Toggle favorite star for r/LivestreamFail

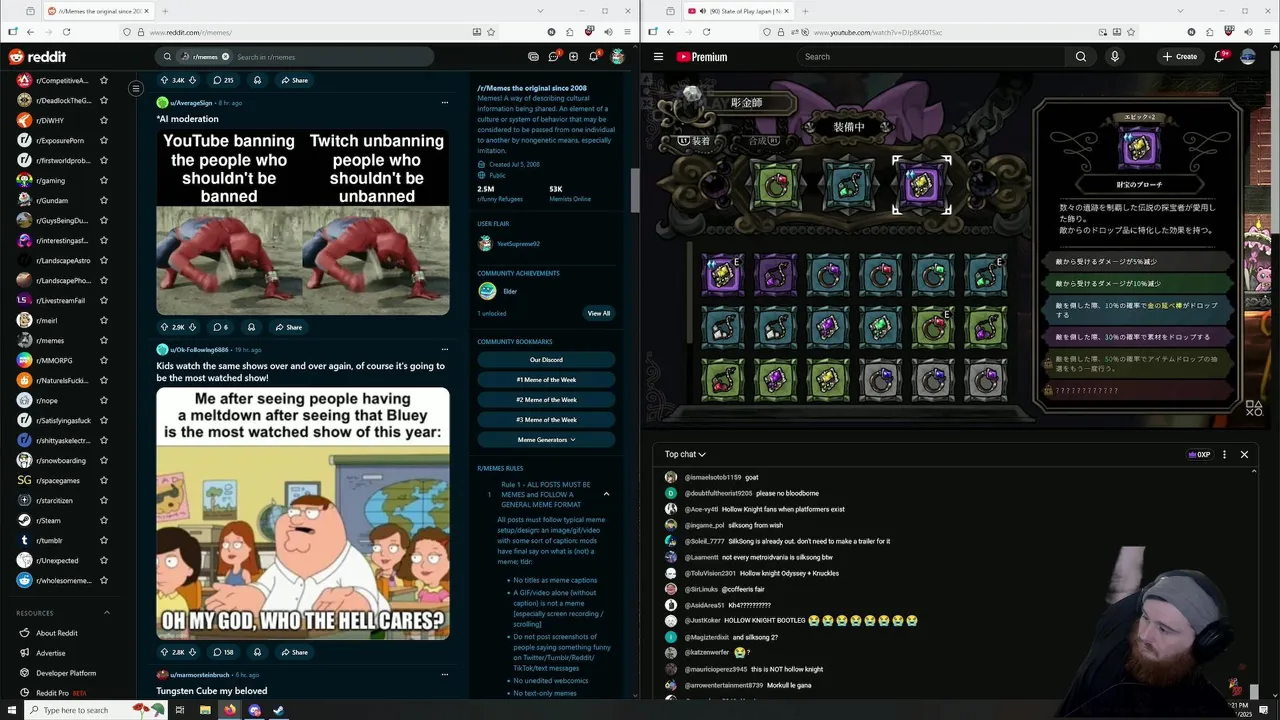point(103,300)
